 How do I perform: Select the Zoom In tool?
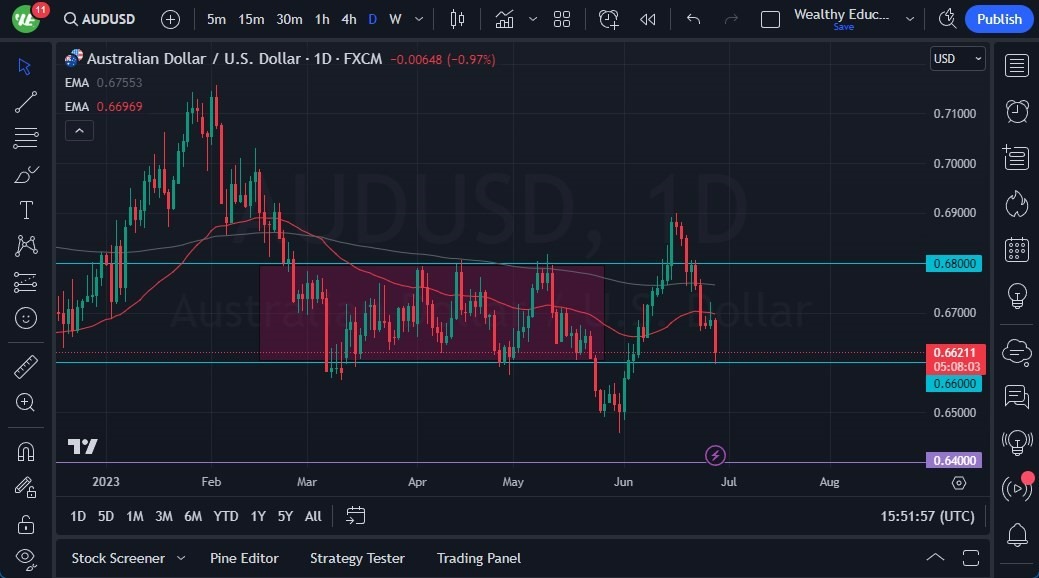coord(25,403)
